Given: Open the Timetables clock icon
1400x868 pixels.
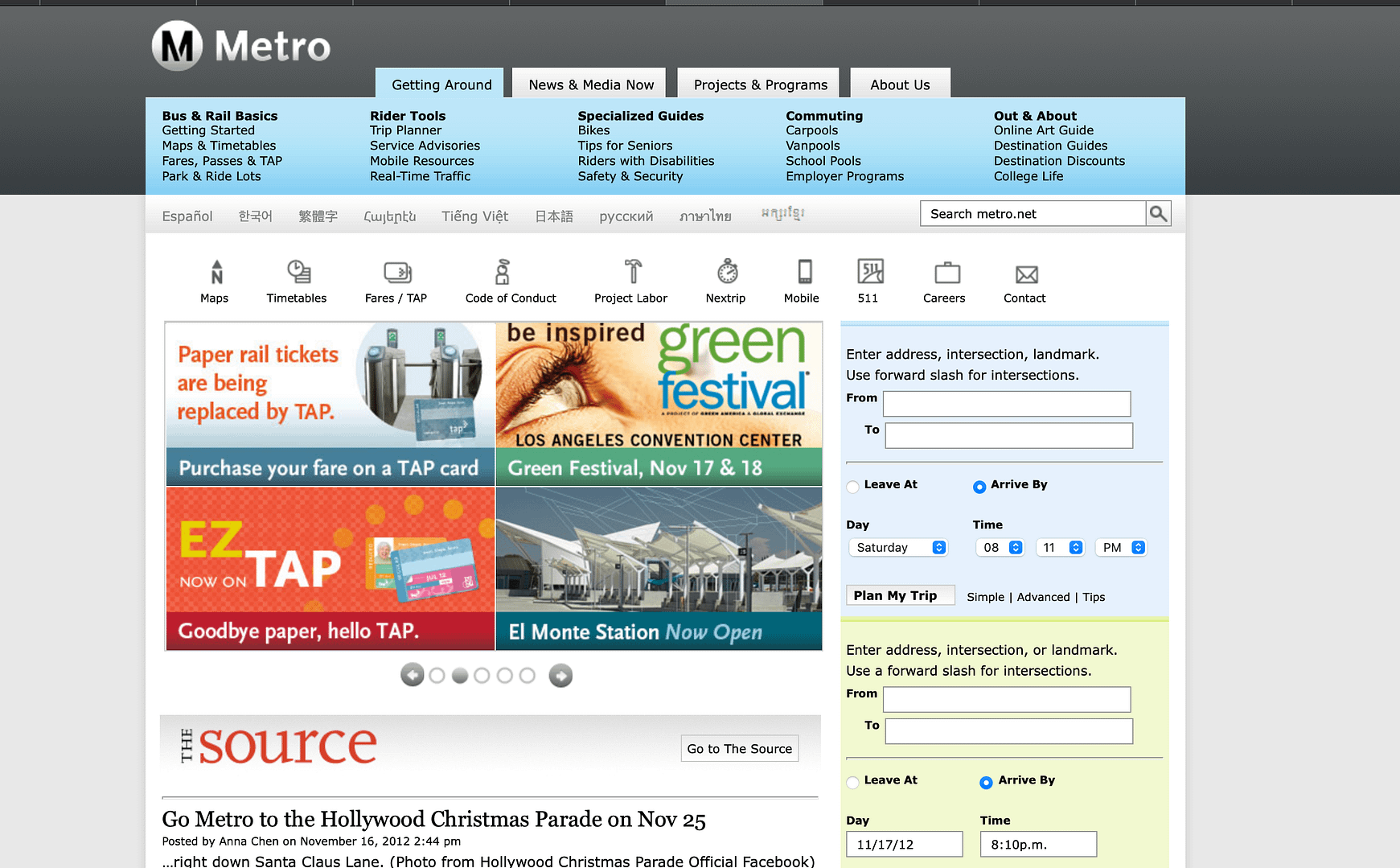Looking at the screenshot, I should click(298, 272).
